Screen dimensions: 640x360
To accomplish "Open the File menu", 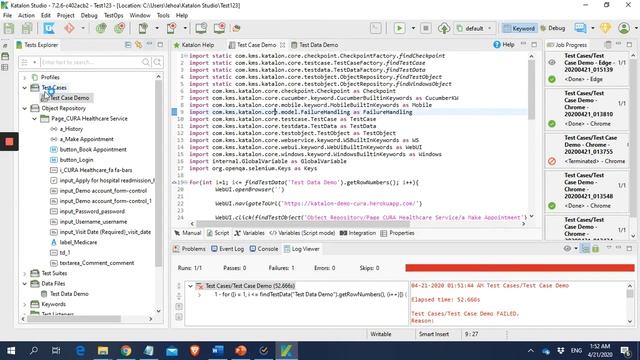I will (7, 16).
